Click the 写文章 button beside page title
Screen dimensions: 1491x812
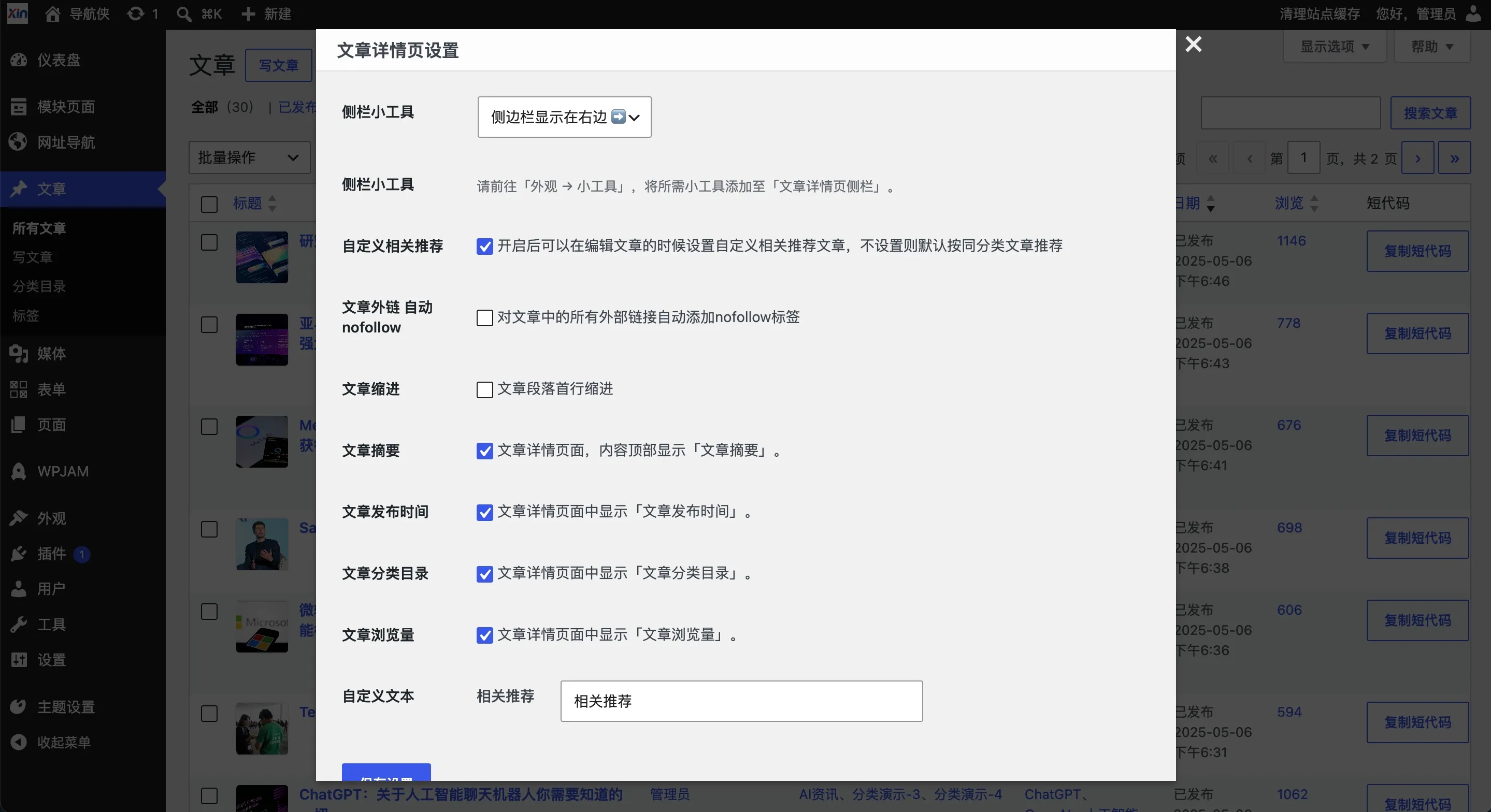[x=278, y=65]
